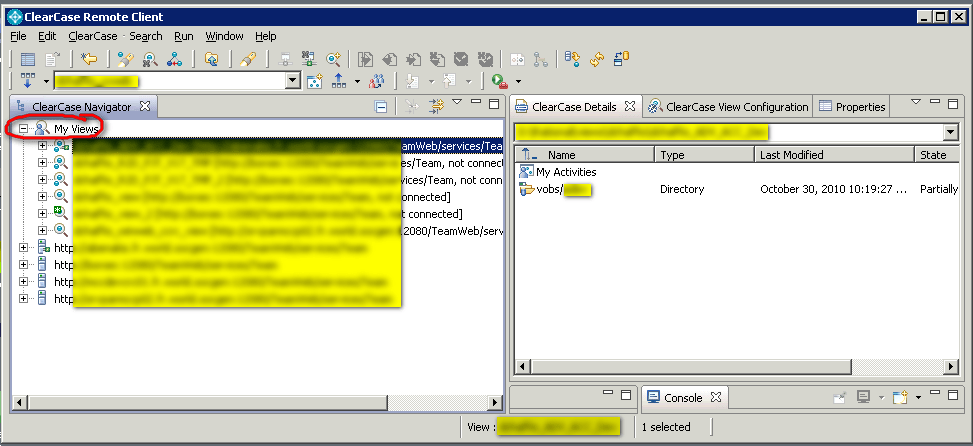Collapse the My Views tree node

point(24,128)
